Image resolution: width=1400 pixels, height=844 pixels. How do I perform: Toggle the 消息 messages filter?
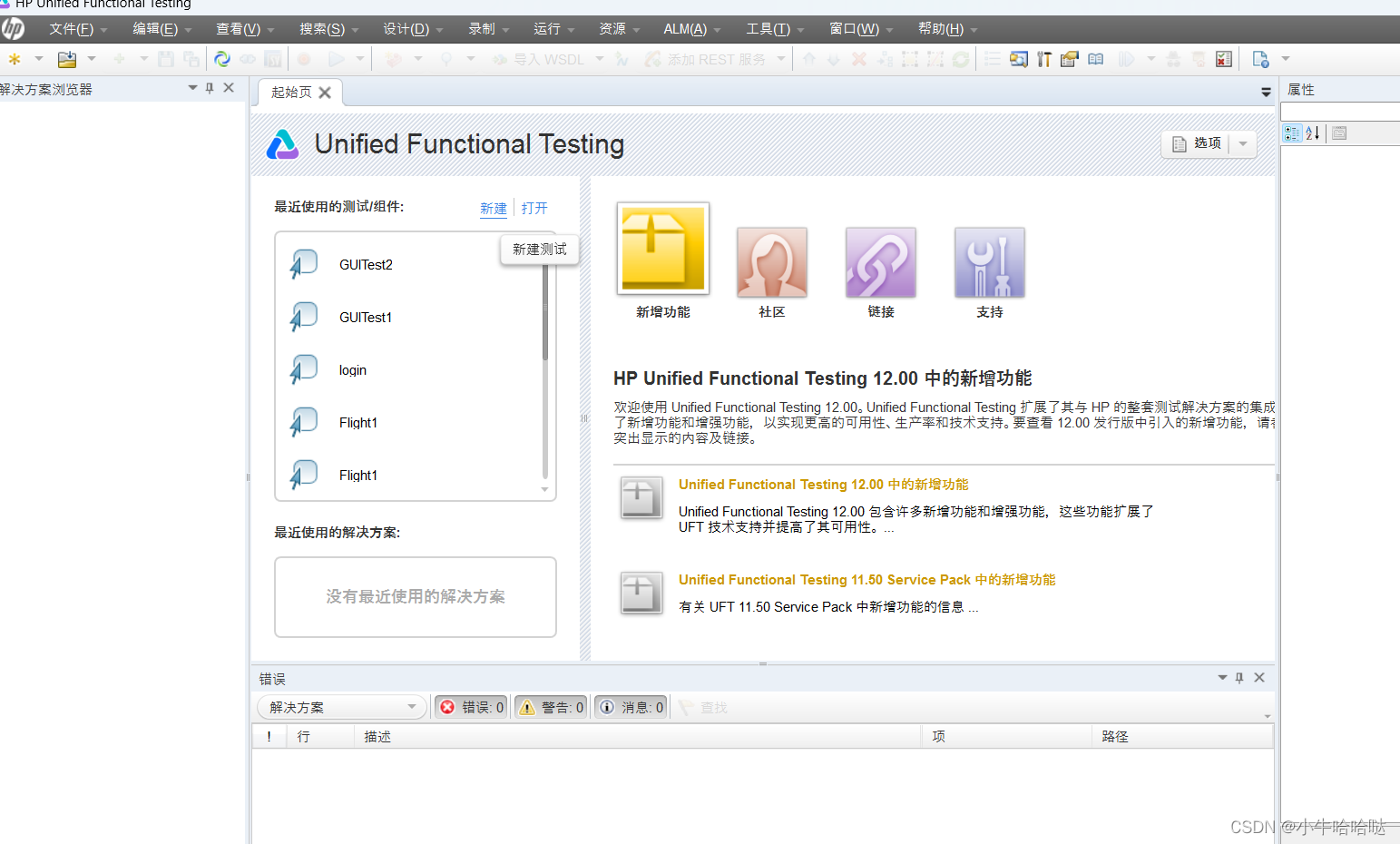pos(630,707)
